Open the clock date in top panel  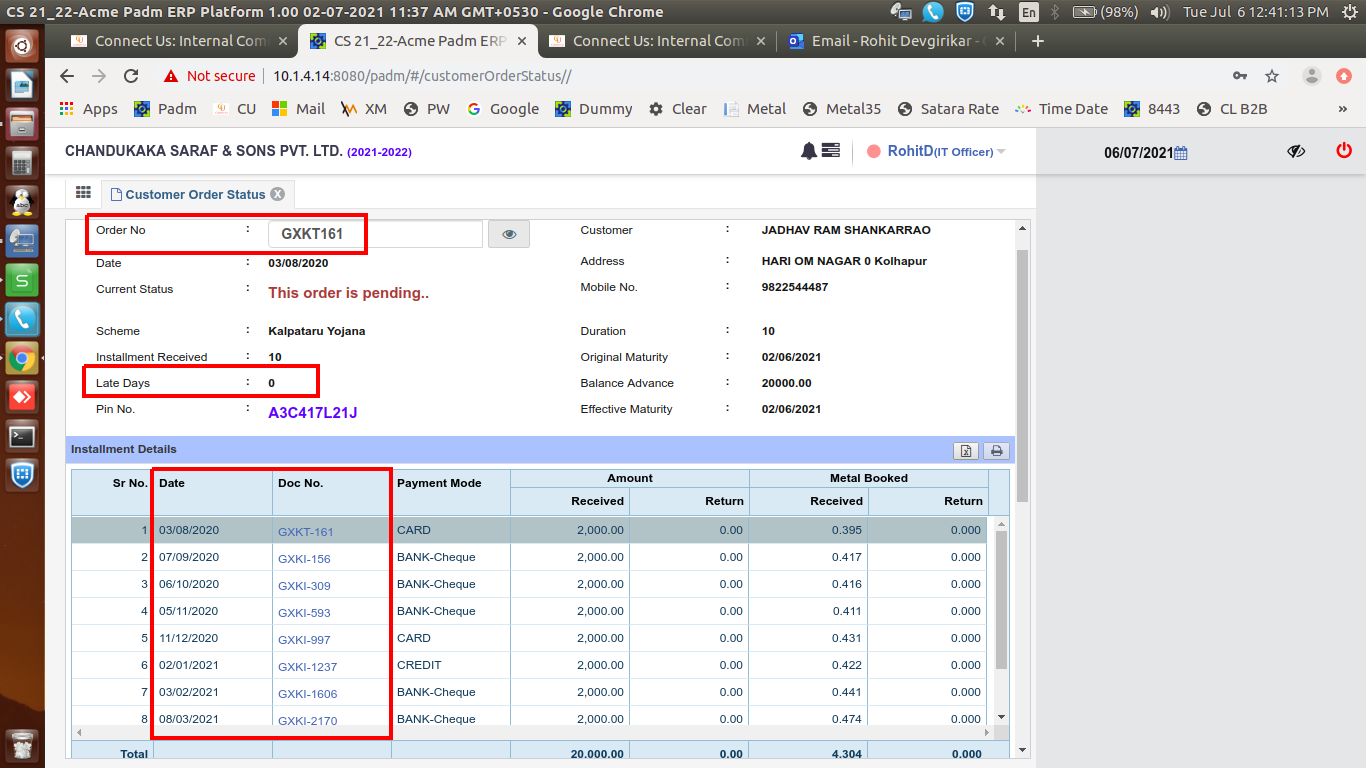click(1256, 12)
